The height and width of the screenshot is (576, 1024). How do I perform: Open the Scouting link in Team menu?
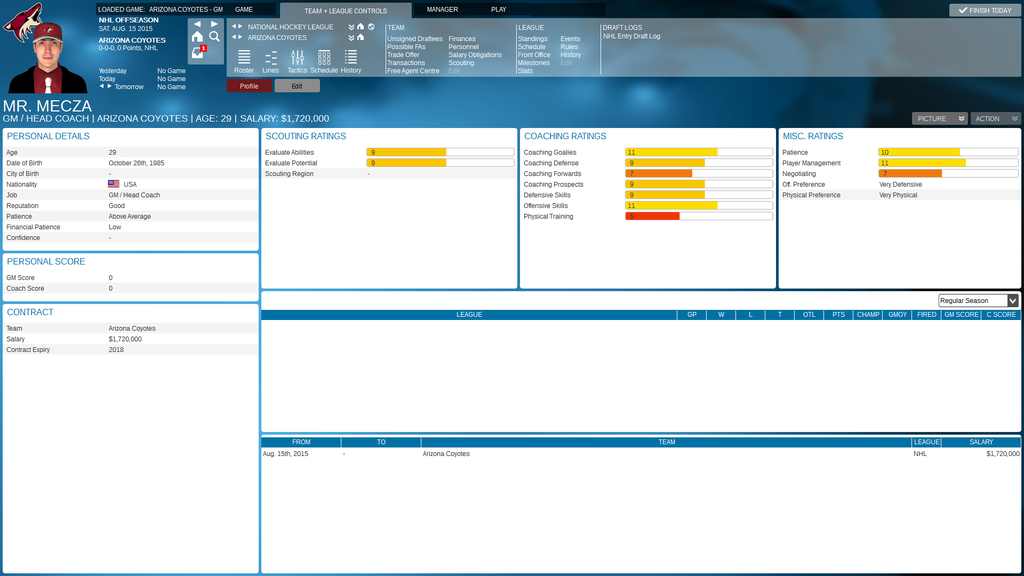pos(461,63)
